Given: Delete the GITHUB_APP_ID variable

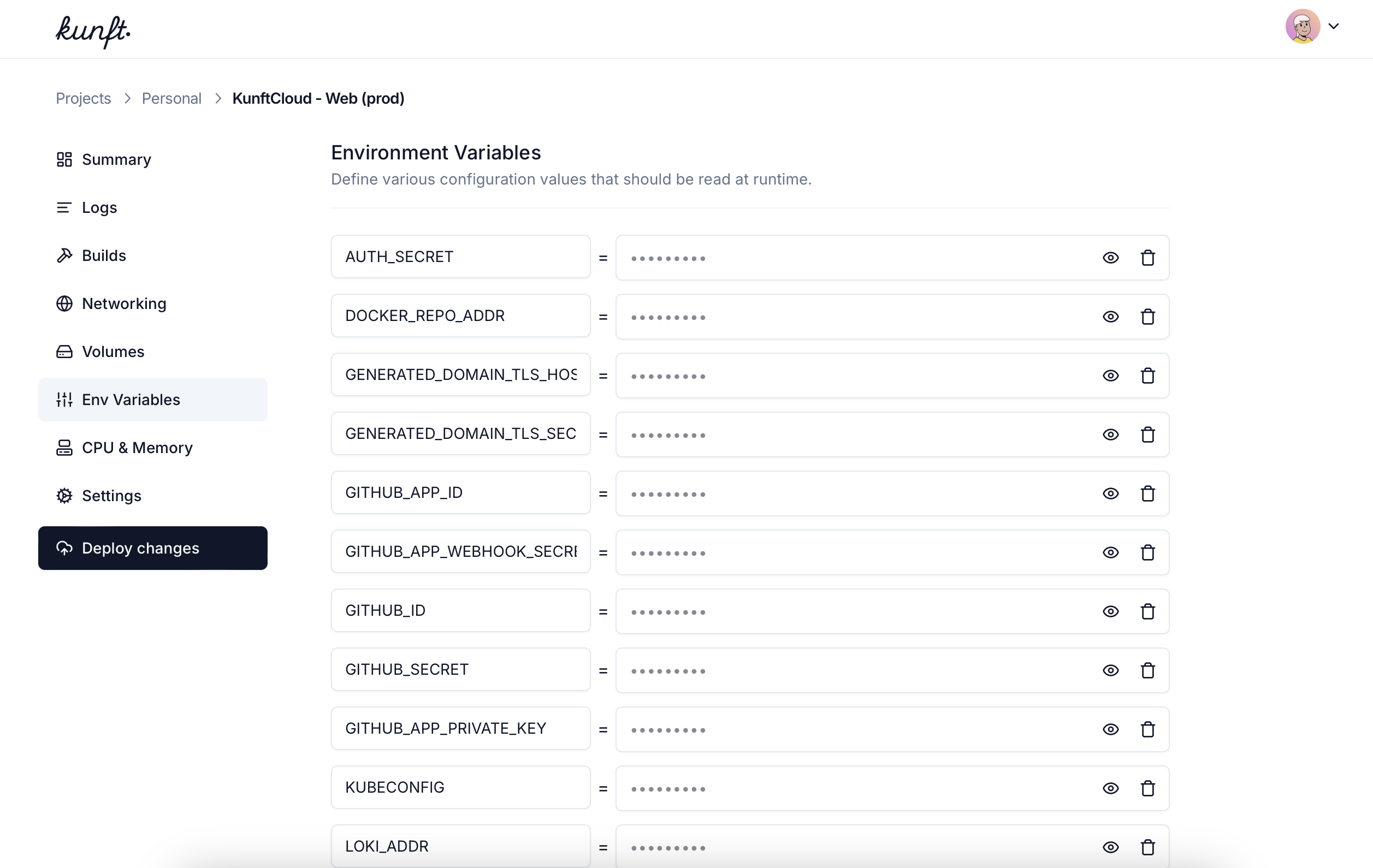Looking at the screenshot, I should 1147,494.
